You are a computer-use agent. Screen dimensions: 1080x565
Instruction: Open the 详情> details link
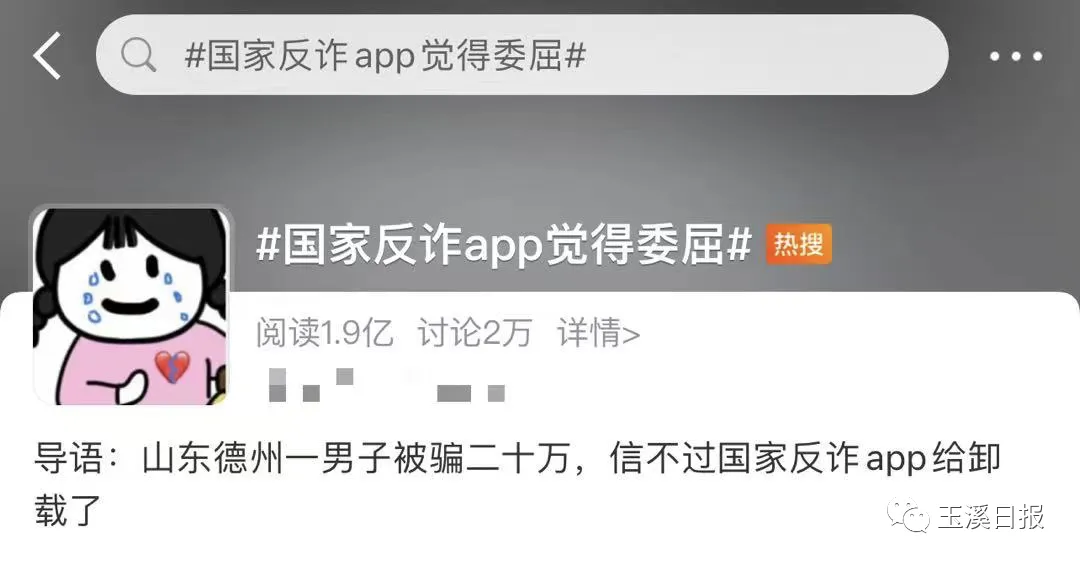tap(599, 333)
